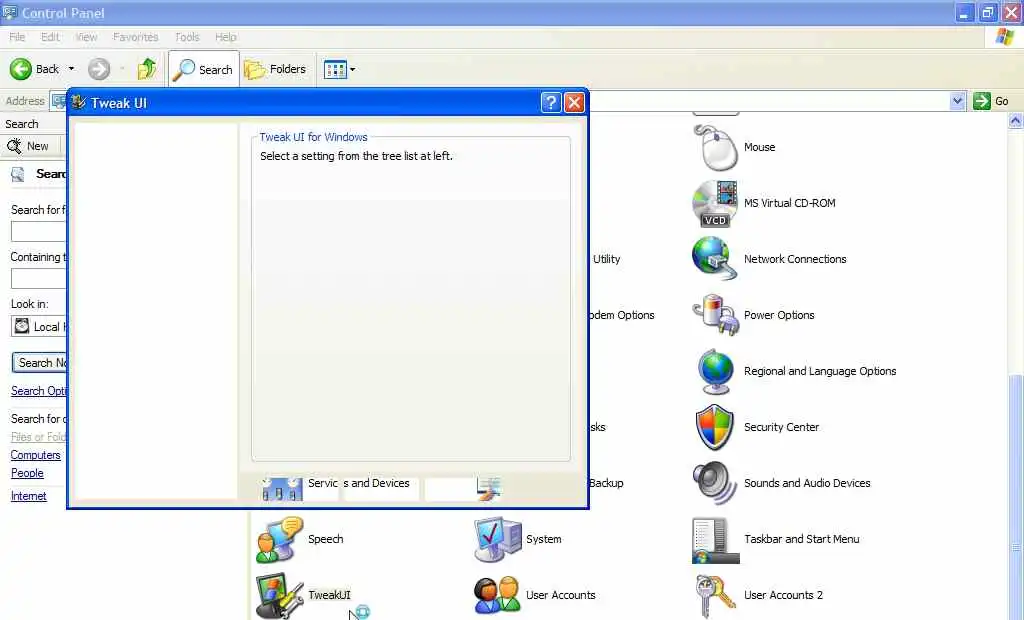Image resolution: width=1024 pixels, height=620 pixels.
Task: Click the Computers search link
Action: [35, 455]
